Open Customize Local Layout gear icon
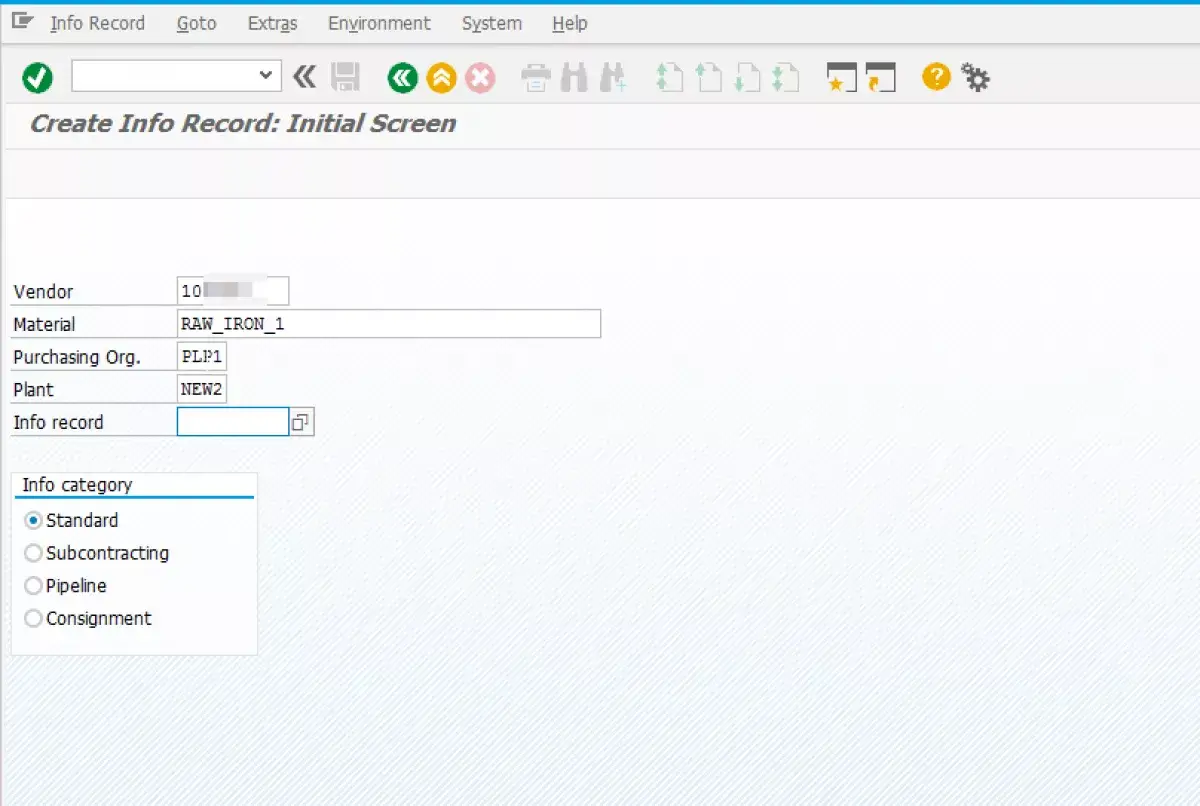 pos(975,76)
